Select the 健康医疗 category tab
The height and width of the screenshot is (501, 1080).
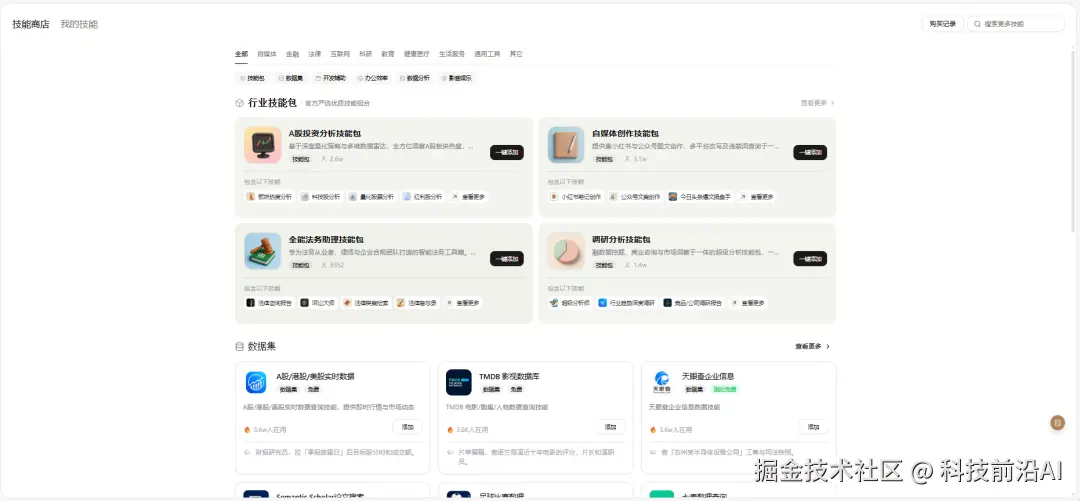coord(417,54)
